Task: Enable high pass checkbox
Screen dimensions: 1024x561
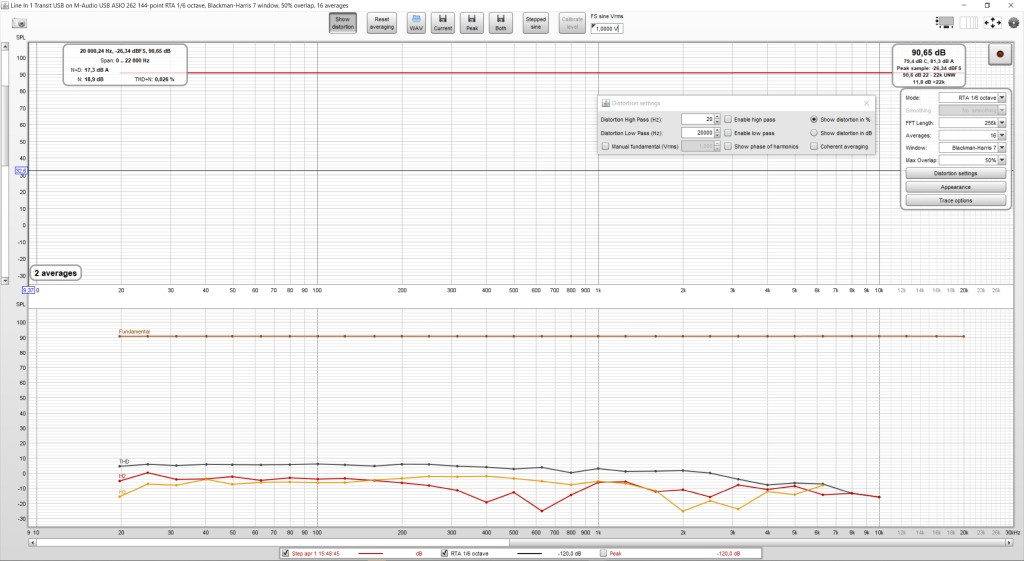Action: 728,119
